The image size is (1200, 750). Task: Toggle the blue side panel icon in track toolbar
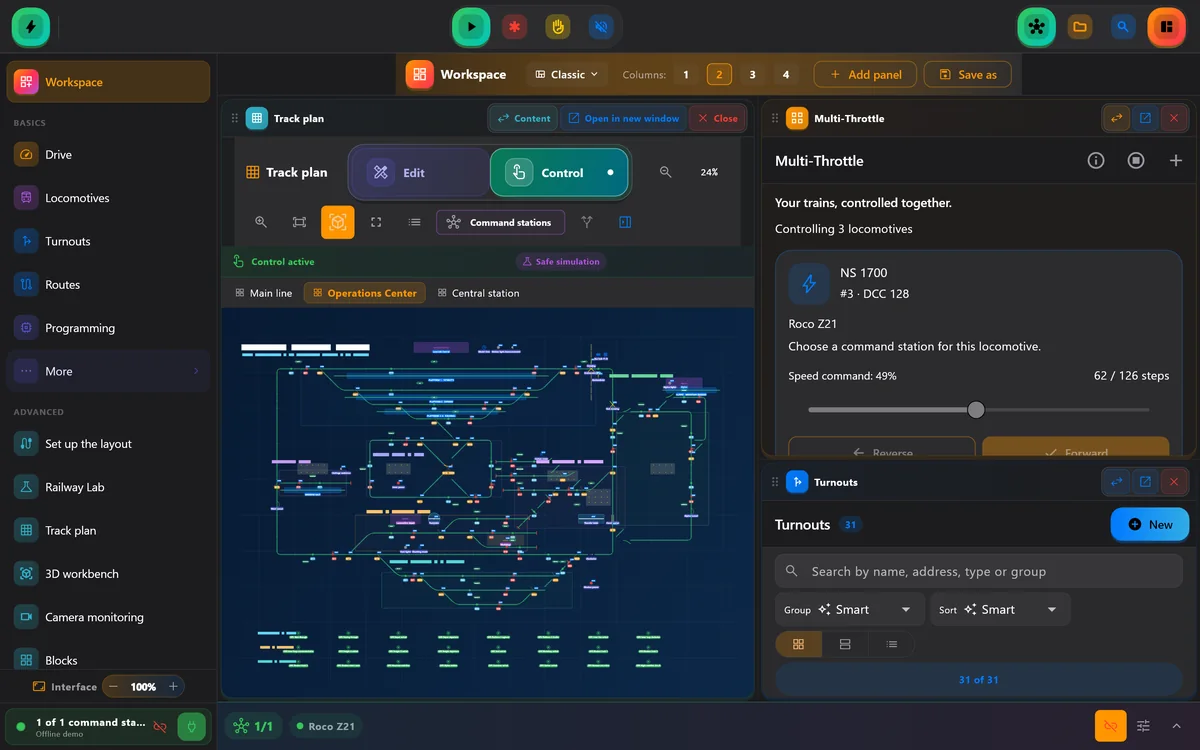tap(625, 222)
